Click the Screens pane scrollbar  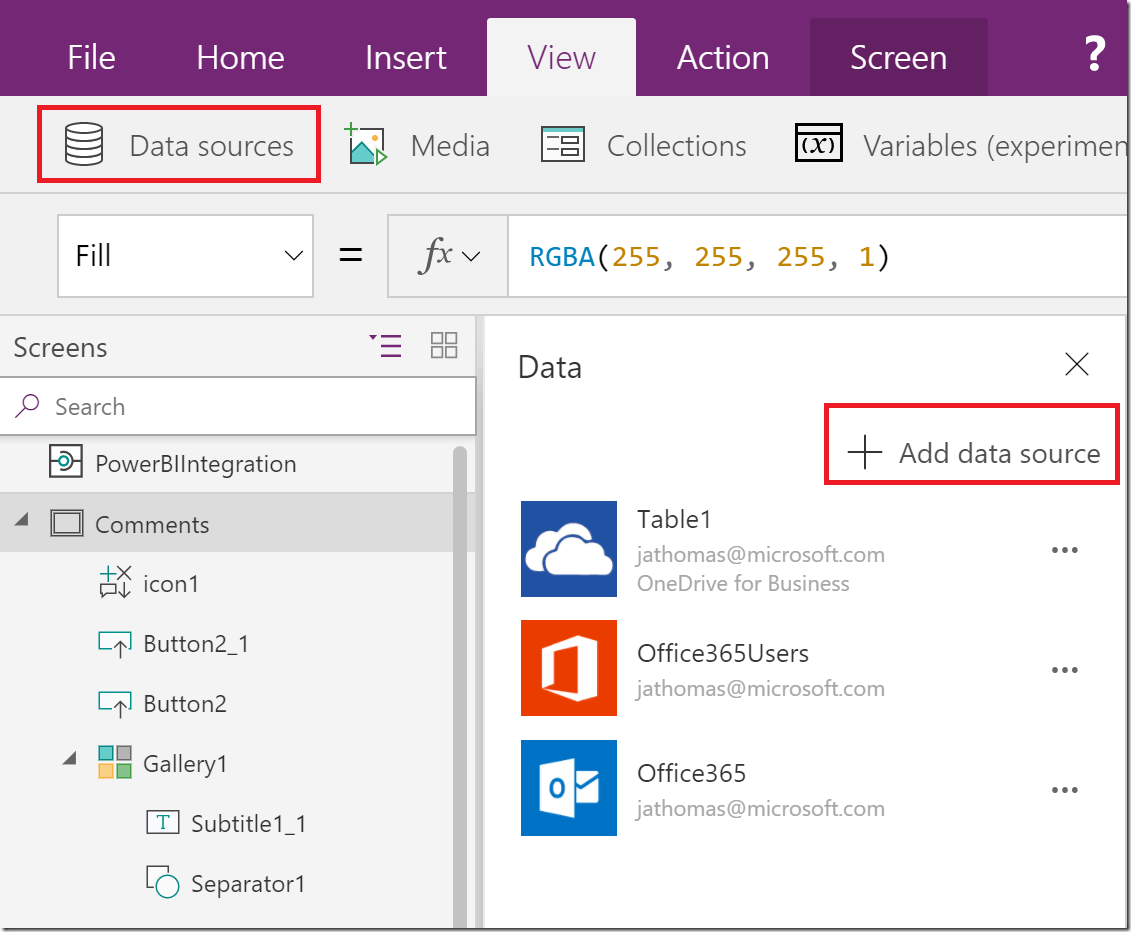[x=459, y=685]
